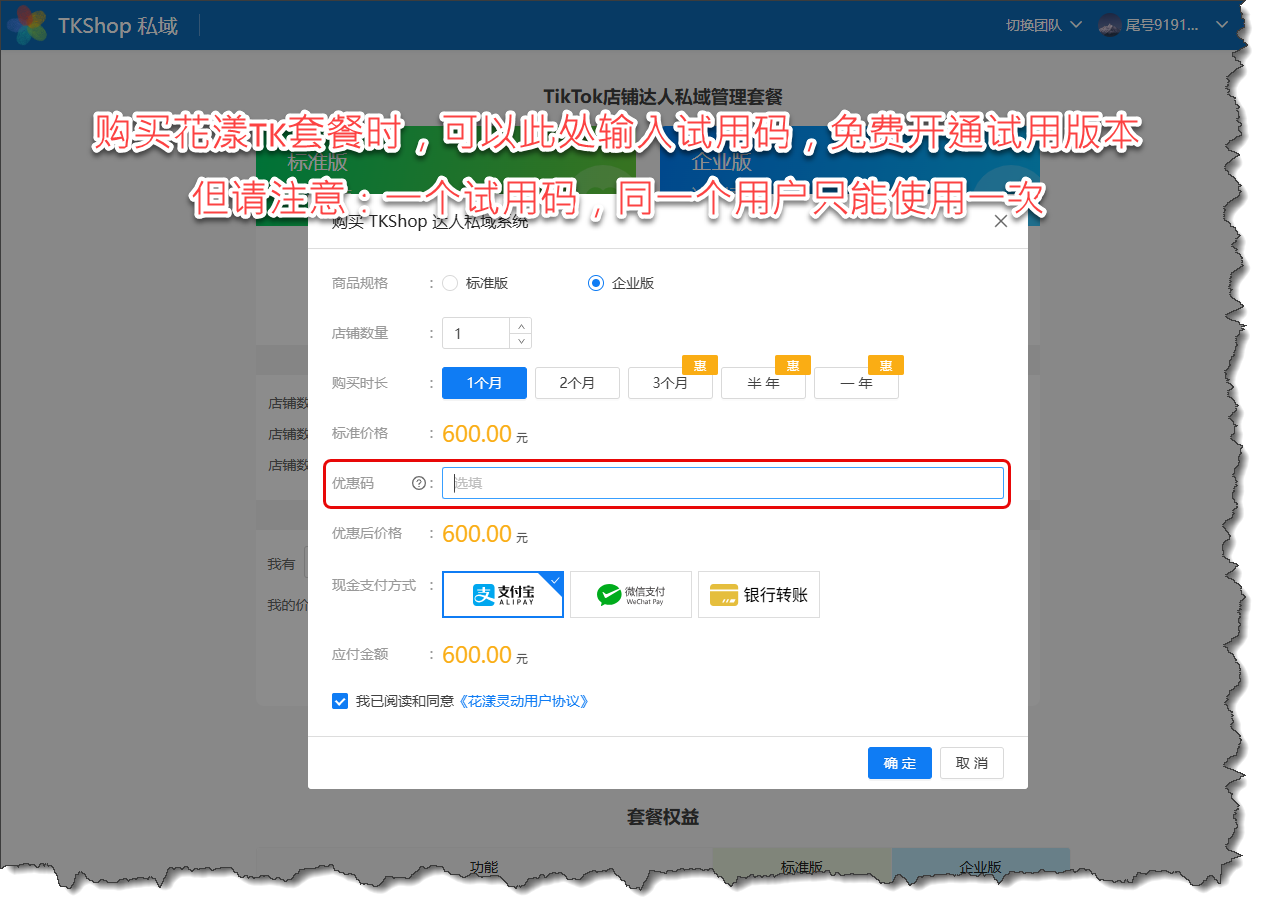Select 银行转账 bank transfer payment
The width and height of the screenshot is (1268, 911).
(759, 595)
